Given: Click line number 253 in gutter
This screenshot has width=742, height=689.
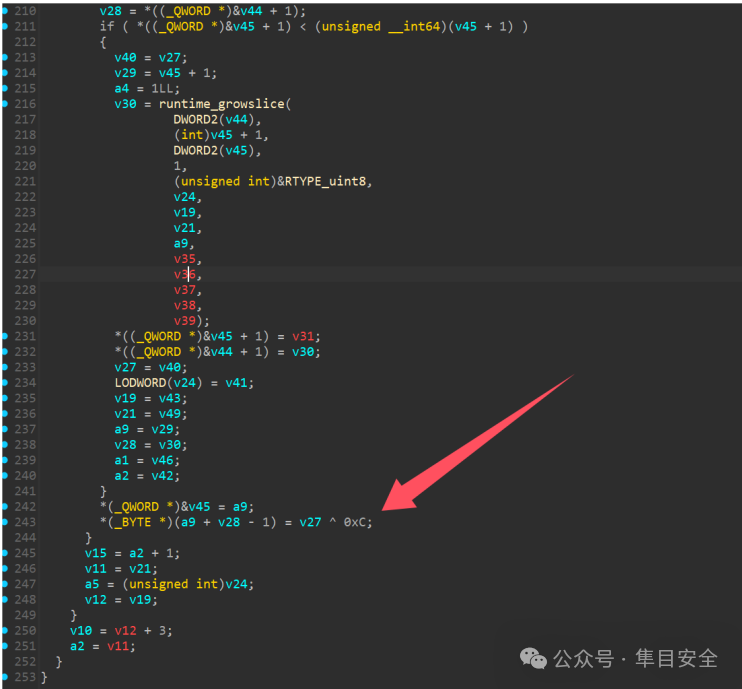Looking at the screenshot, I should 25,677.
